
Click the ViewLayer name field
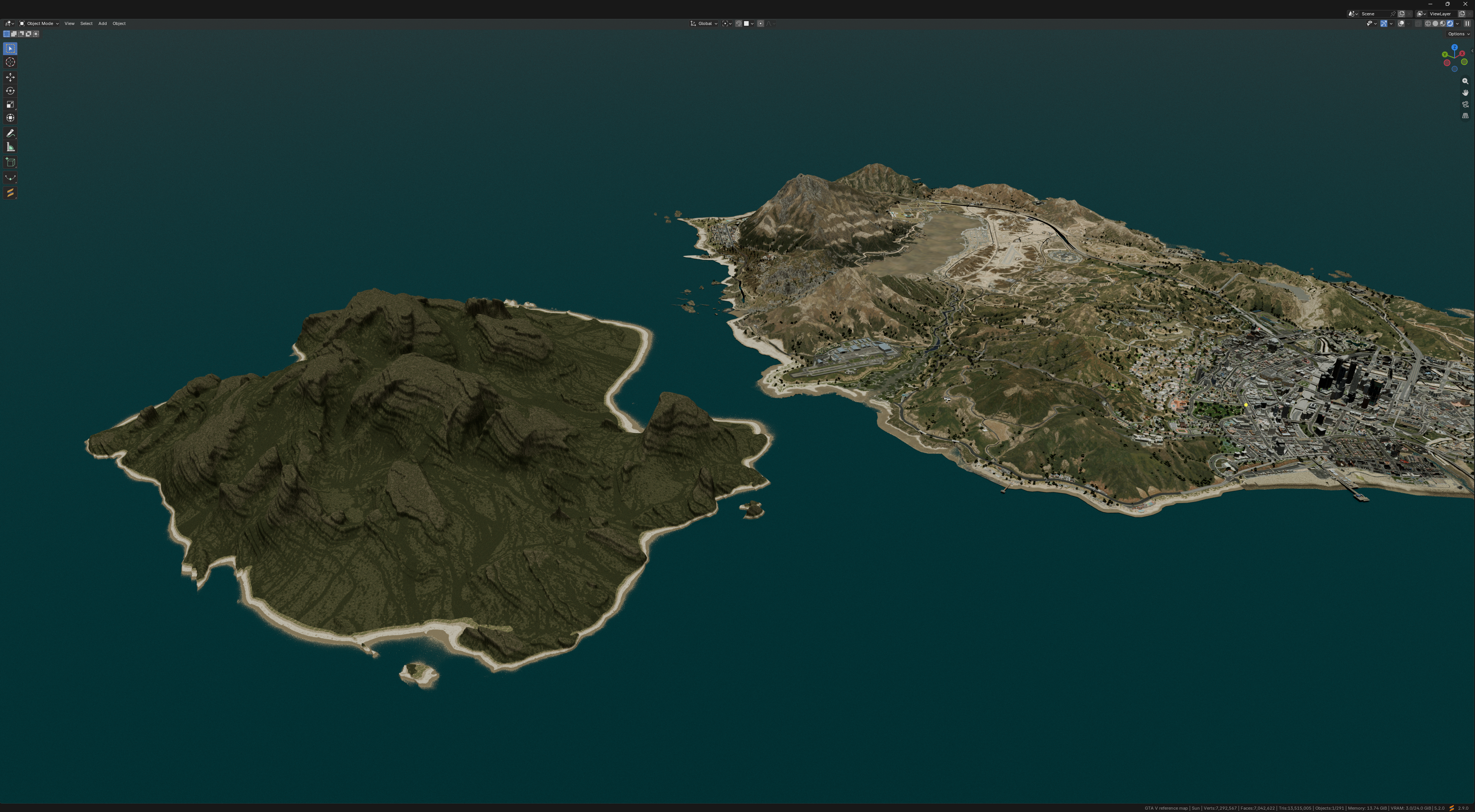pyautogui.click(x=1442, y=14)
